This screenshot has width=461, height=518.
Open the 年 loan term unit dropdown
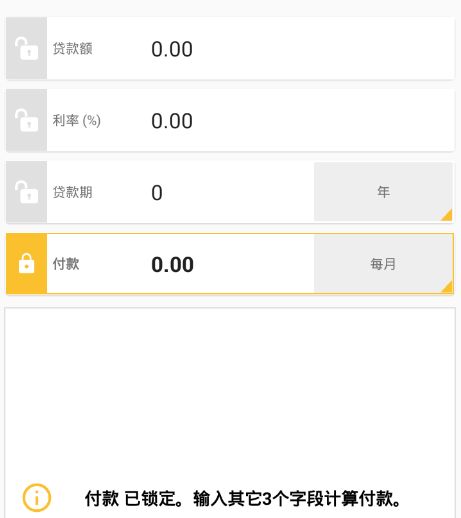coord(383,192)
